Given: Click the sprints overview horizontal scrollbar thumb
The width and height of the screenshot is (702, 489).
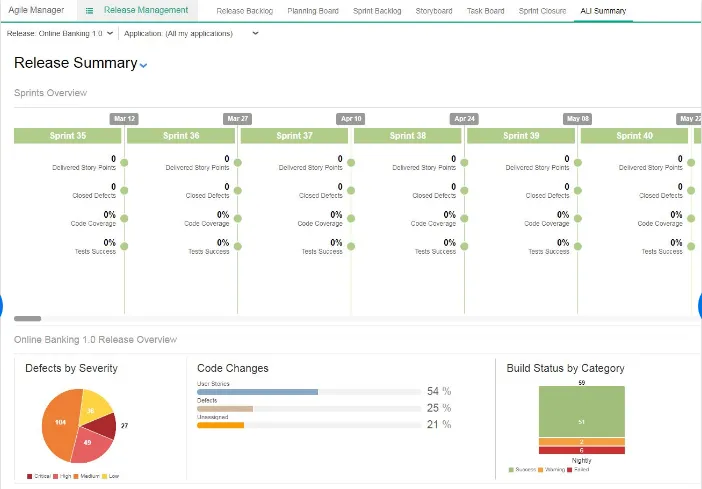Looking at the screenshot, I should 27,319.
